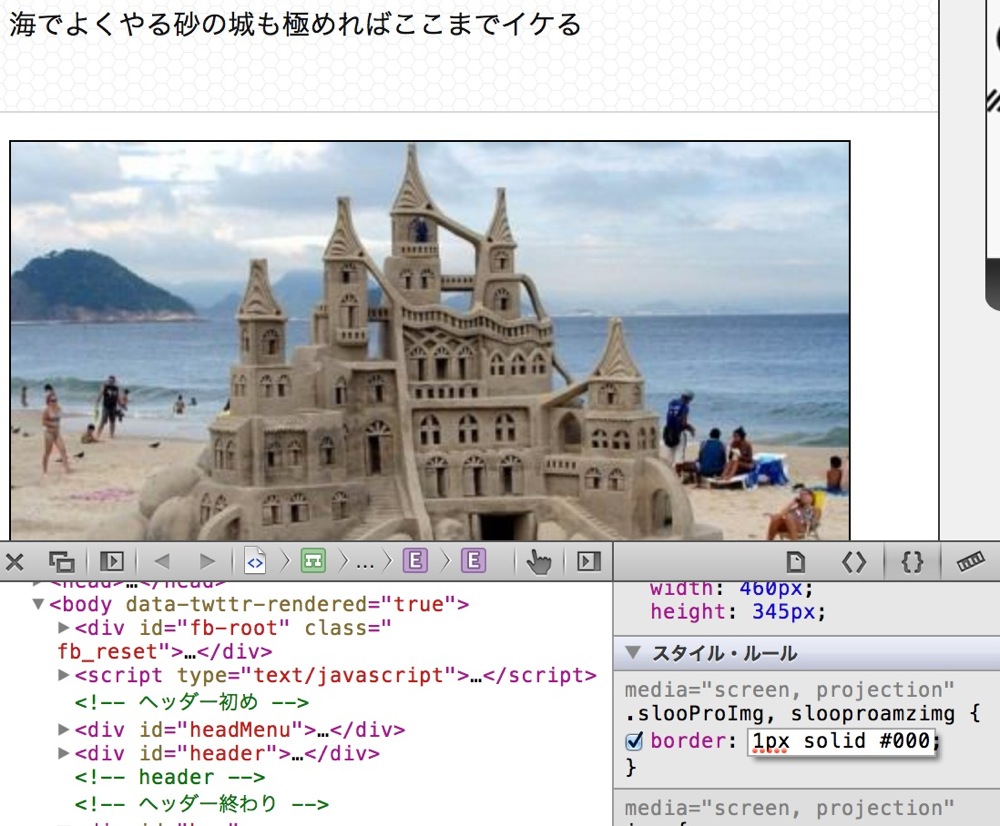Expand the script text/javascript node
The width and height of the screenshot is (1000, 826).
click(x=64, y=675)
